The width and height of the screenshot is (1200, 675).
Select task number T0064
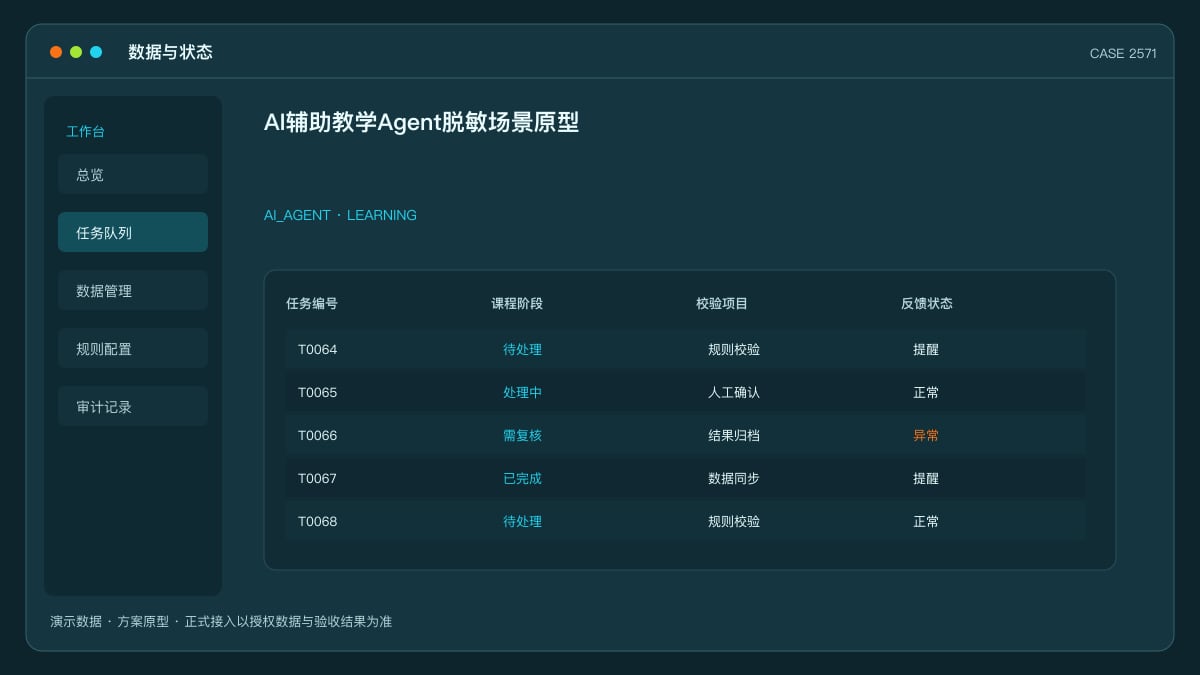coord(318,350)
